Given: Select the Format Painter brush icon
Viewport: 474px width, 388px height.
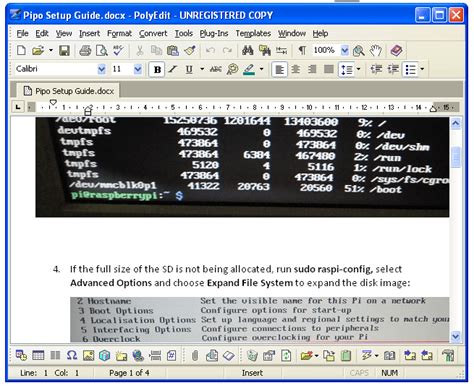Looking at the screenshot, I should [190, 51].
